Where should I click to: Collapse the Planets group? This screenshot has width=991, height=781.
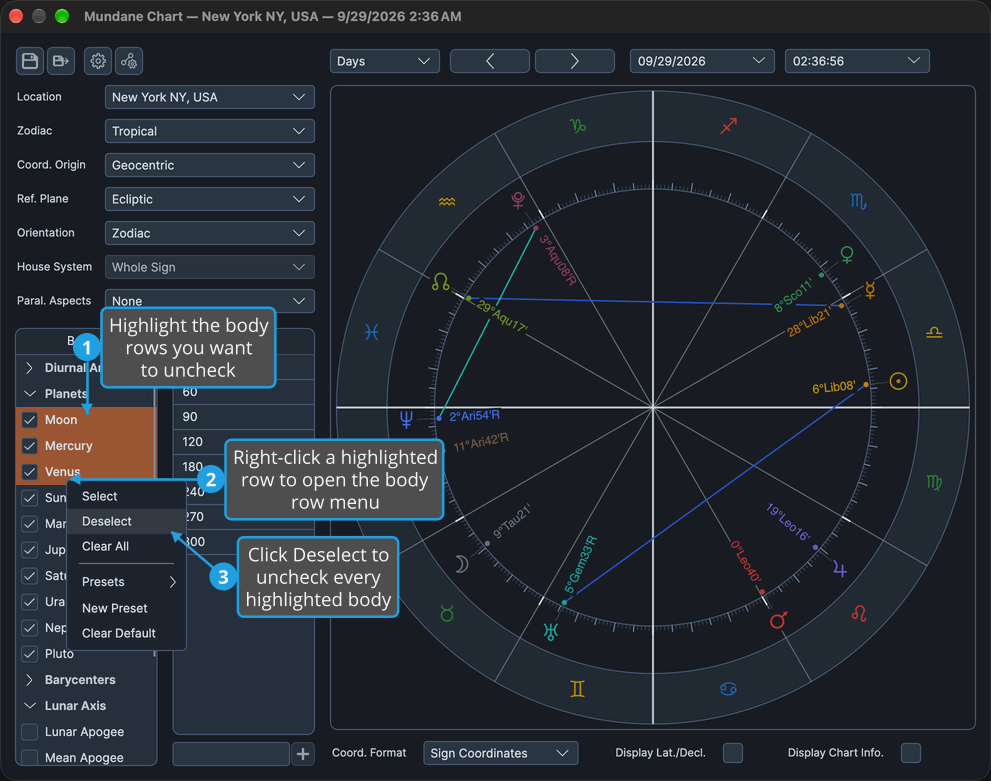click(29, 394)
